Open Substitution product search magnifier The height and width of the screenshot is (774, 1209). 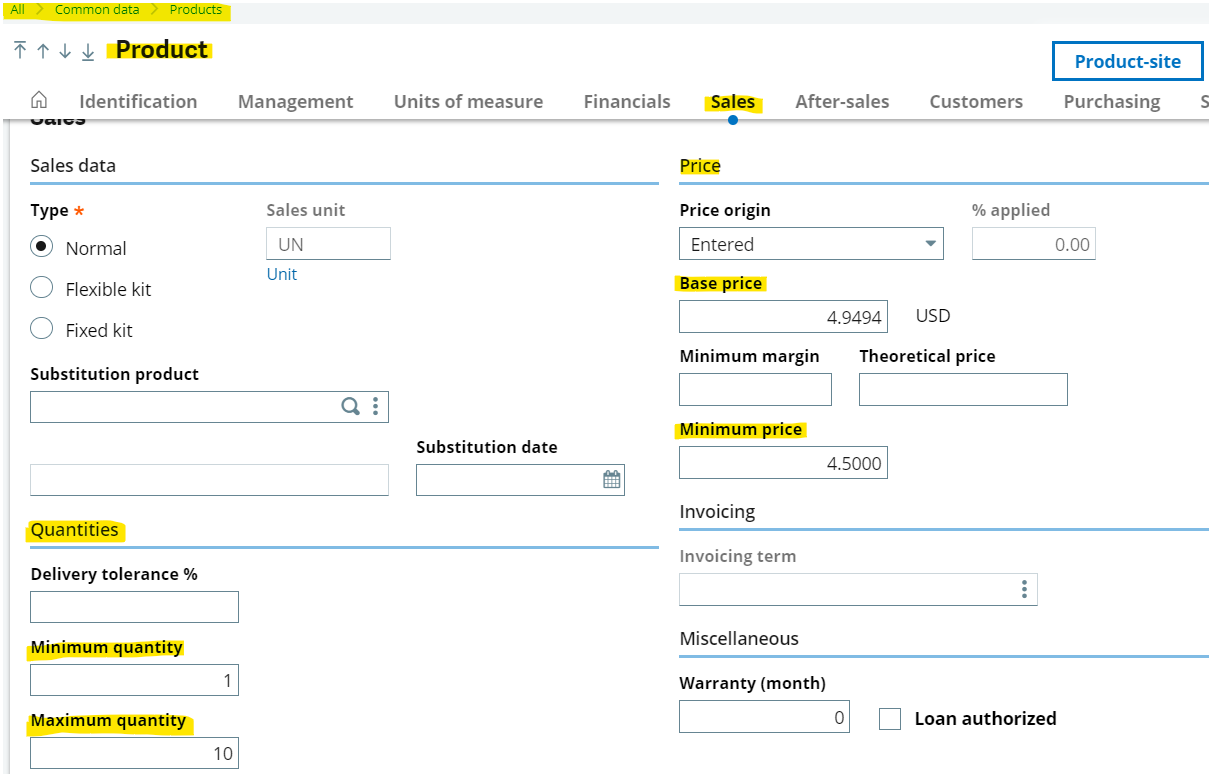(x=350, y=406)
